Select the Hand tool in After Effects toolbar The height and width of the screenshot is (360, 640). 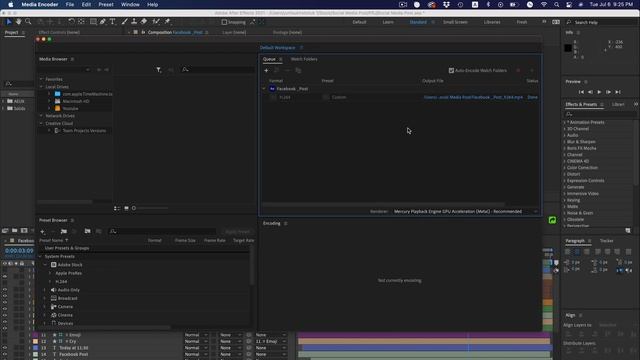(18, 22)
